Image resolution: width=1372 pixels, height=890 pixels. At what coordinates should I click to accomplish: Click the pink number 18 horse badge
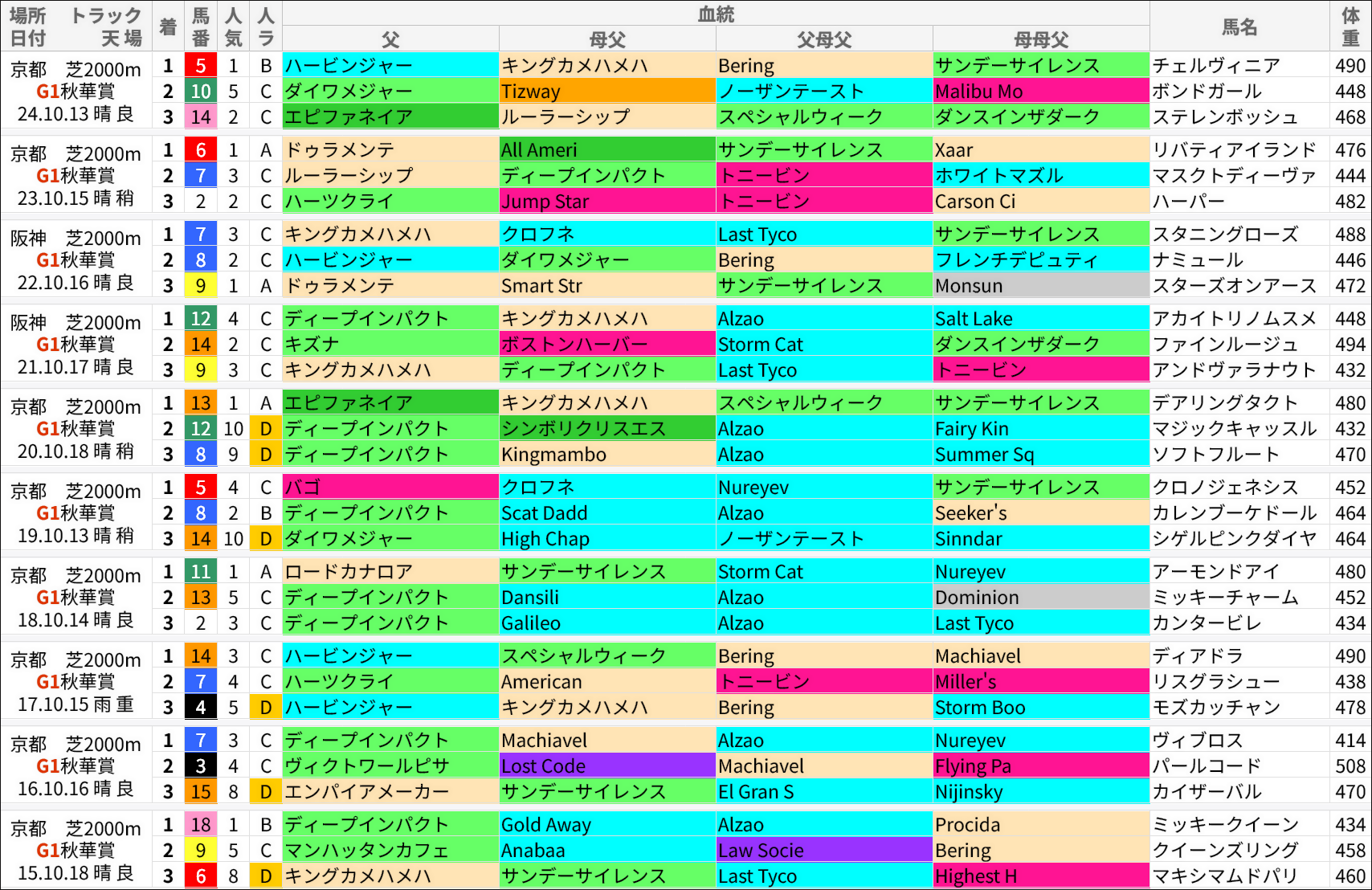tap(201, 825)
